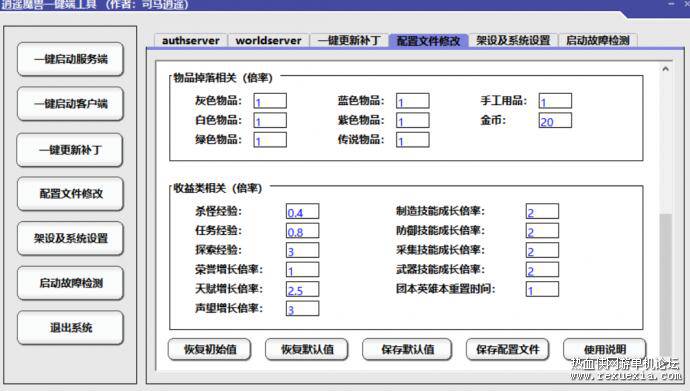The image size is (690, 391).
Task: Switch to the worldserver tab
Action: coord(268,40)
